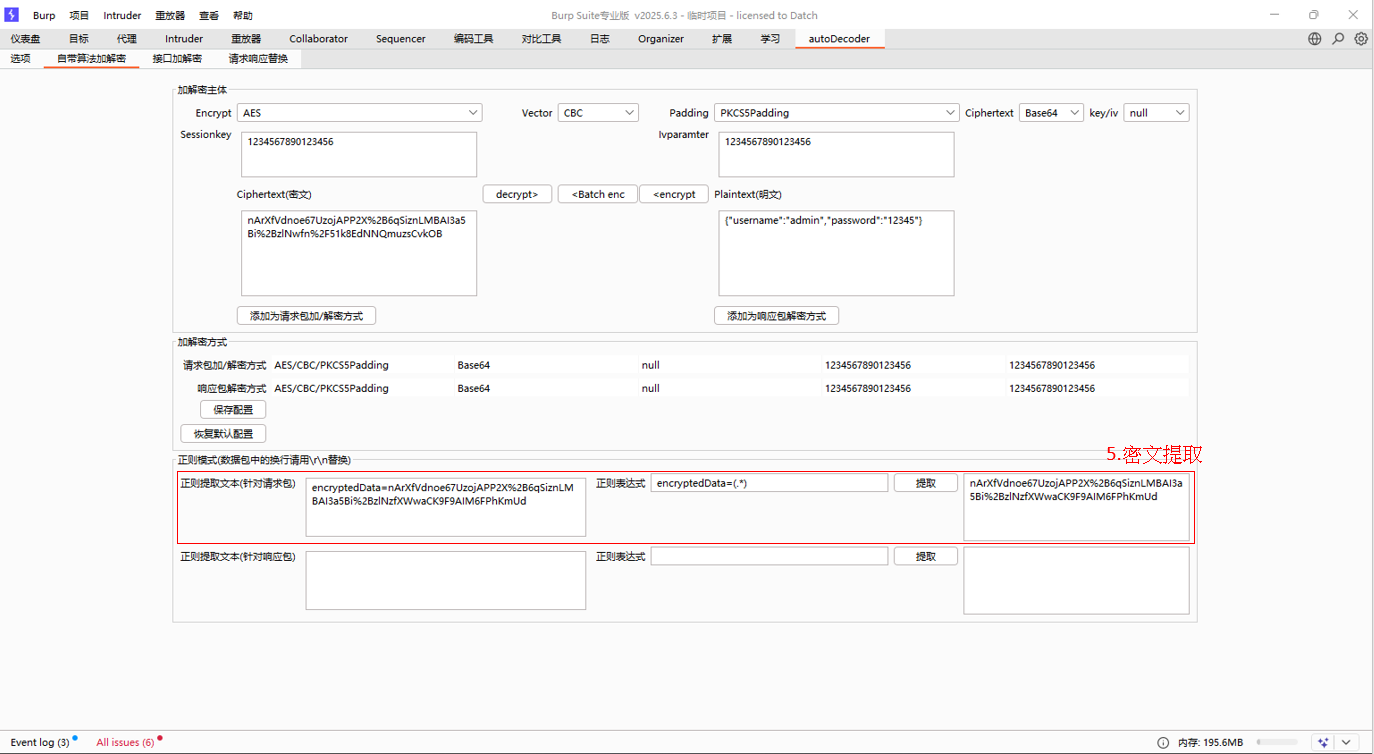
Task: Open the Event log (3)
Action: pyautogui.click(x=40, y=742)
